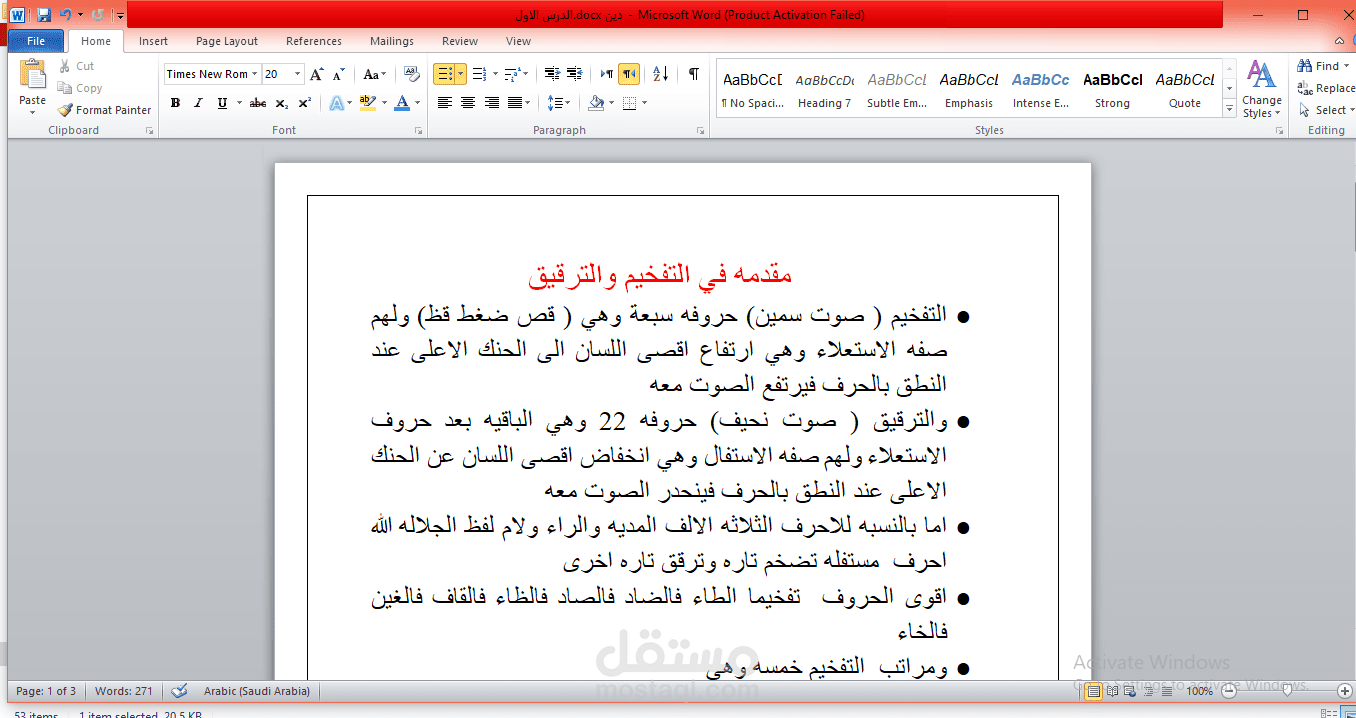Toggle Italic formatting

(x=198, y=103)
